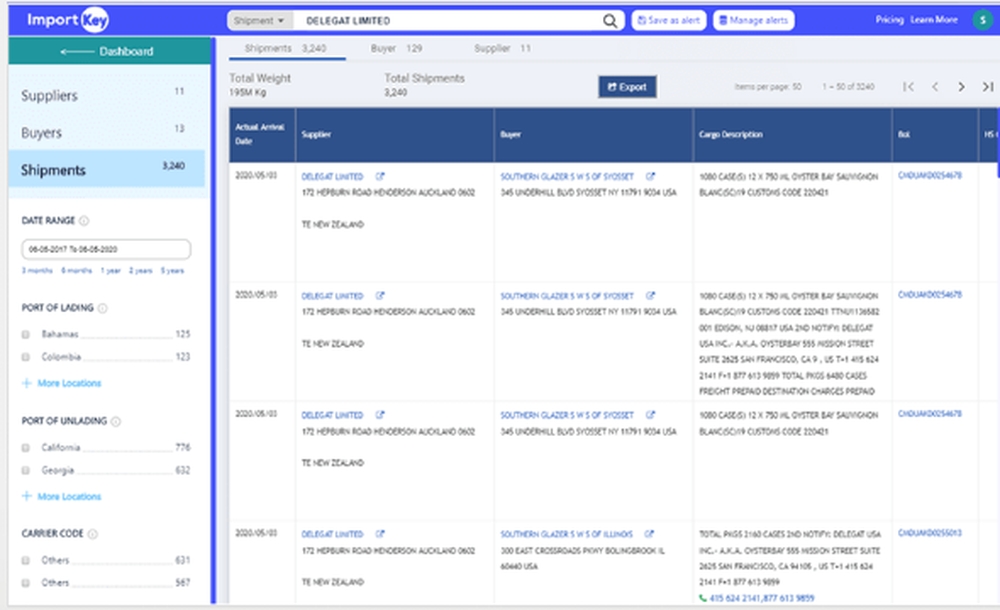Click the DELEGAT LIMITED search field

(x=446, y=21)
